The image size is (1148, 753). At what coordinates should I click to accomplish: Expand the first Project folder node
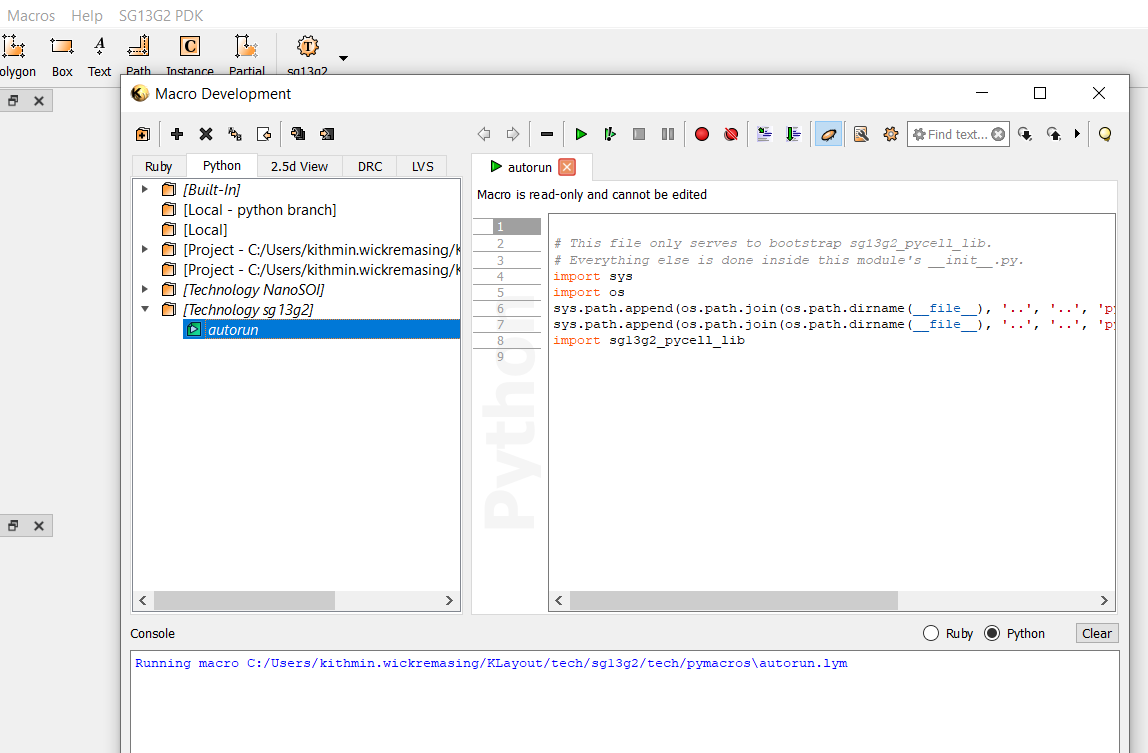coord(145,250)
